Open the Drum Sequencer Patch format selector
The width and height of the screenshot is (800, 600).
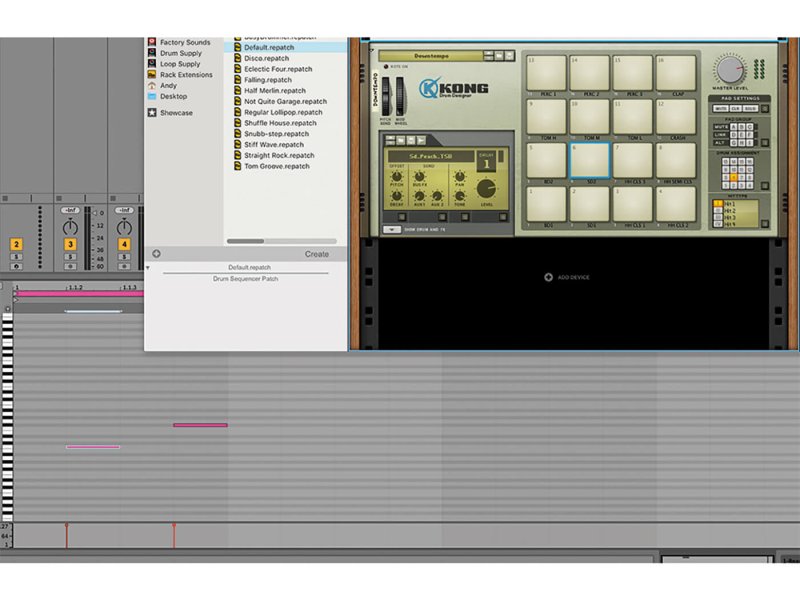coord(247,278)
